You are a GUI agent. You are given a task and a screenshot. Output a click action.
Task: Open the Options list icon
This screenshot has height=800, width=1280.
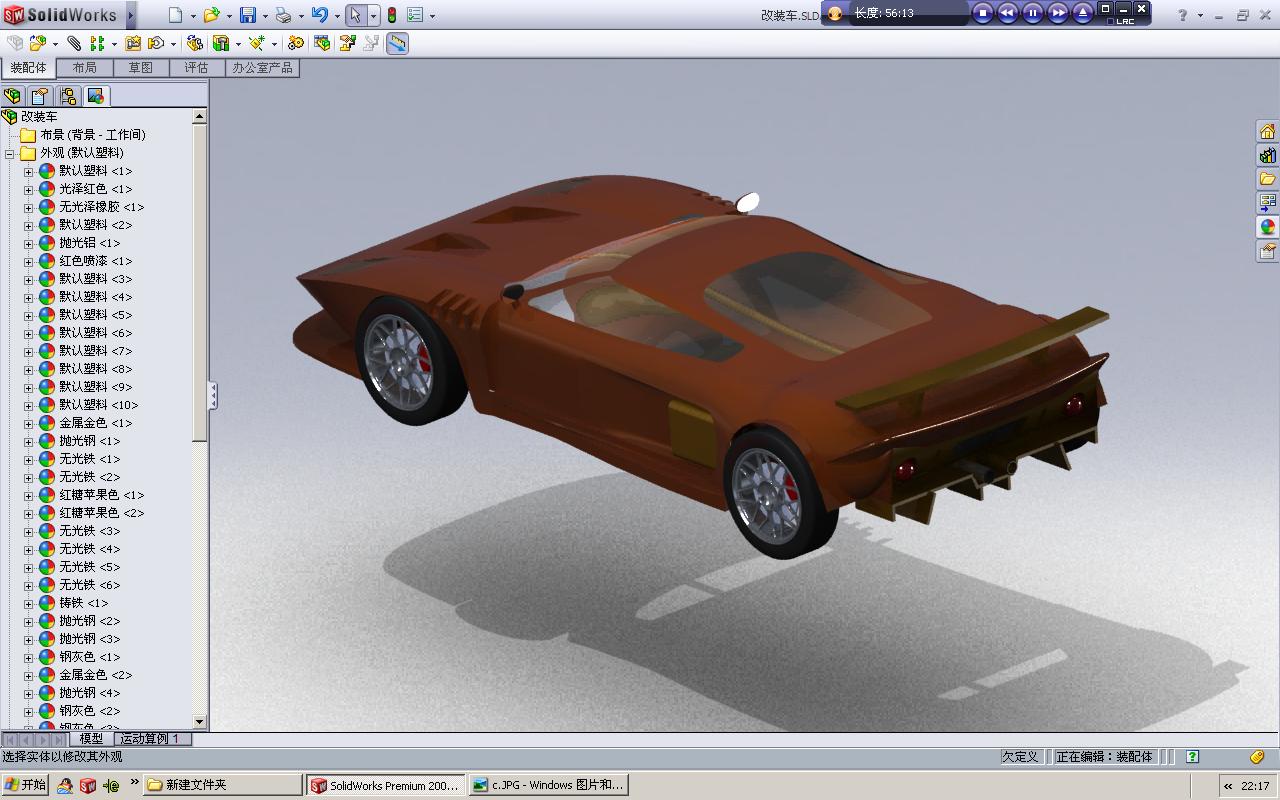point(415,15)
